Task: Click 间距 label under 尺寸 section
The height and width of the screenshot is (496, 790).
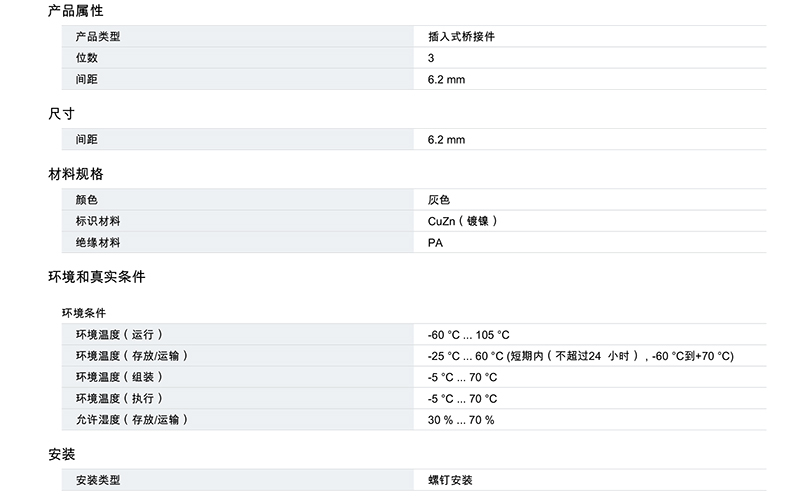Action: (87, 139)
